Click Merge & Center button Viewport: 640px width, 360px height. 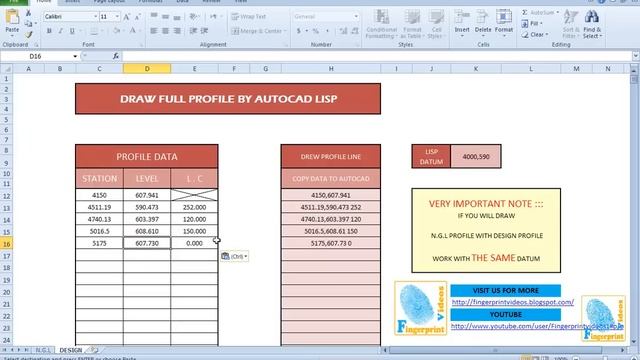[259, 31]
